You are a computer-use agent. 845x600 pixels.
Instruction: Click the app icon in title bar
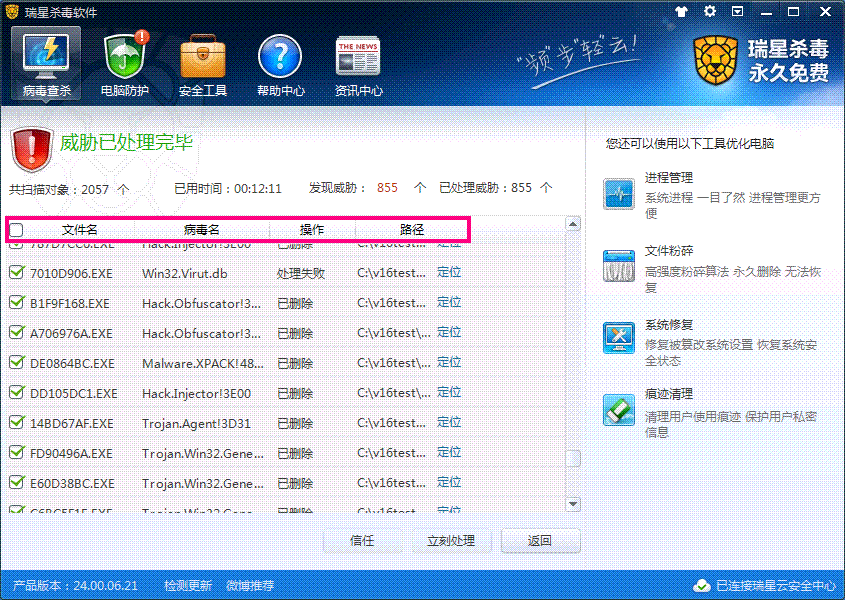coord(11,11)
